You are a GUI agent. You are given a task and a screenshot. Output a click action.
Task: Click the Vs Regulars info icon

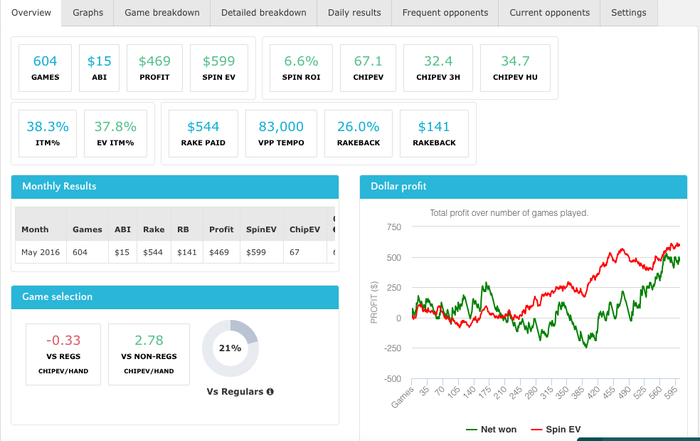click(x=270, y=391)
